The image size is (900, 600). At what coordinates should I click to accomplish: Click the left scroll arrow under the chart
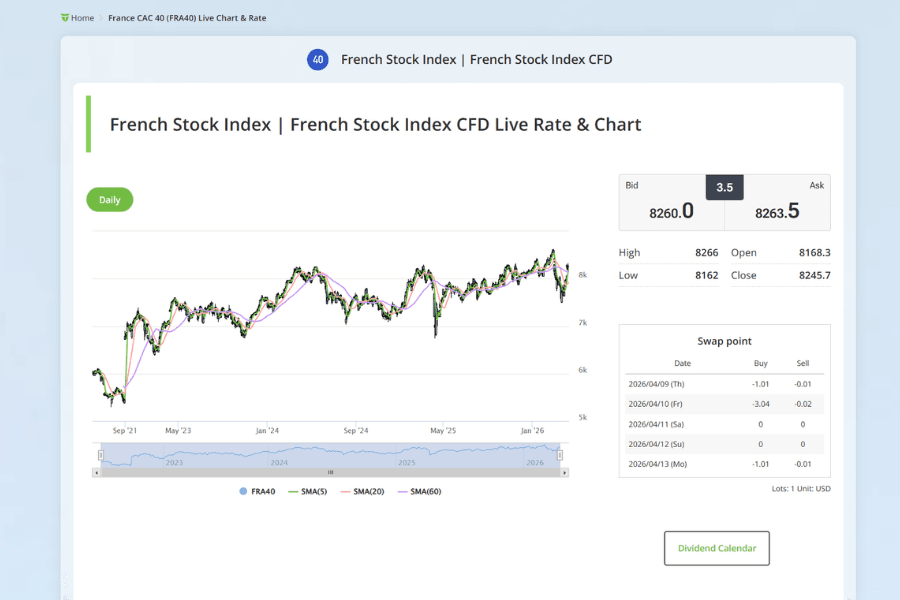(97, 471)
